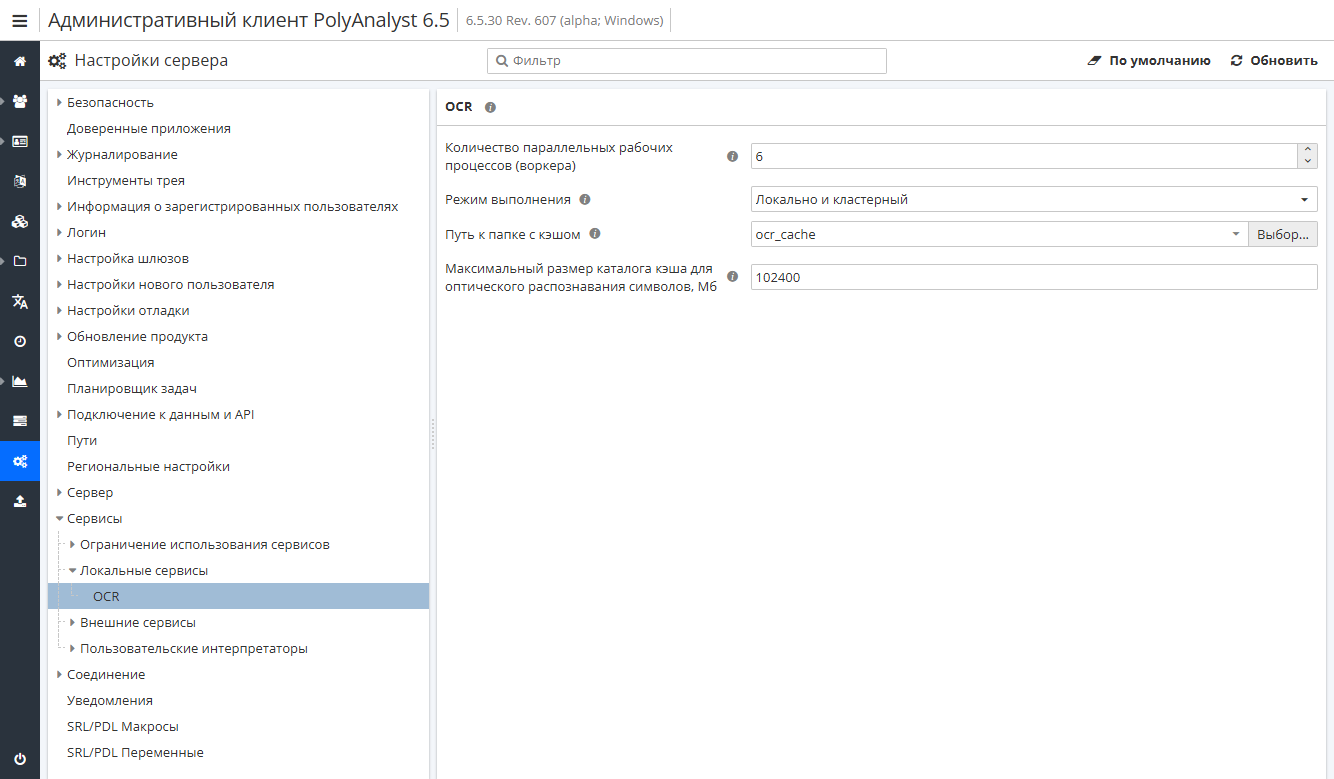Open the upload sidebar icon

pyautogui.click(x=20, y=501)
